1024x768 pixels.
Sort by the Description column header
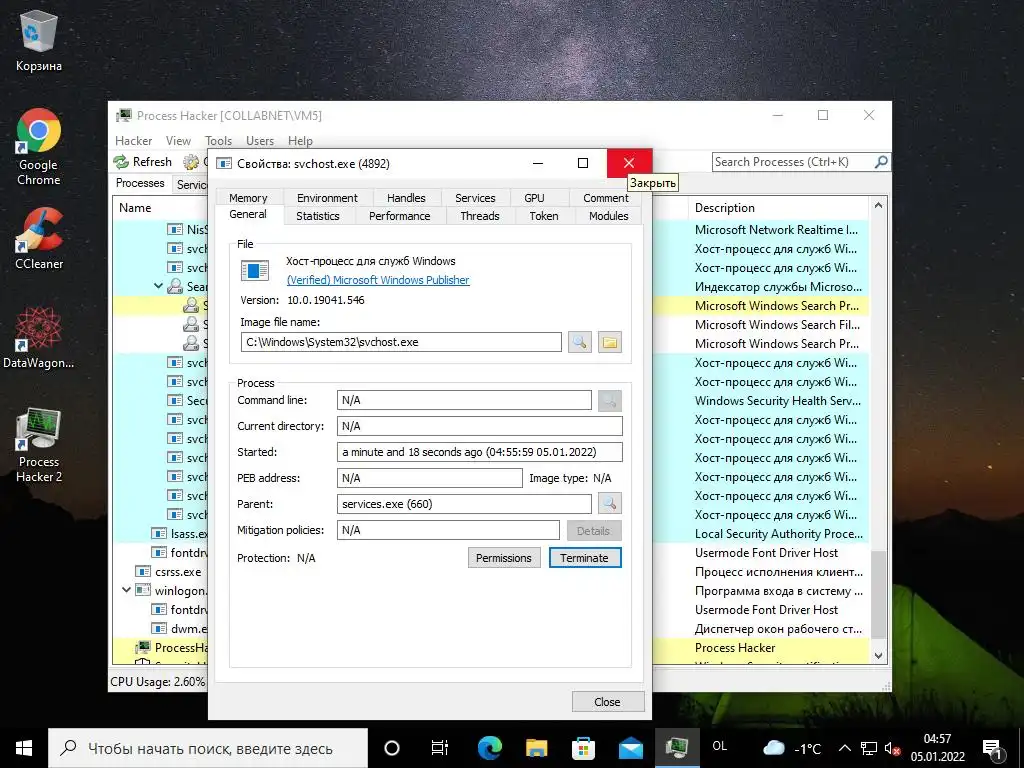pos(778,208)
